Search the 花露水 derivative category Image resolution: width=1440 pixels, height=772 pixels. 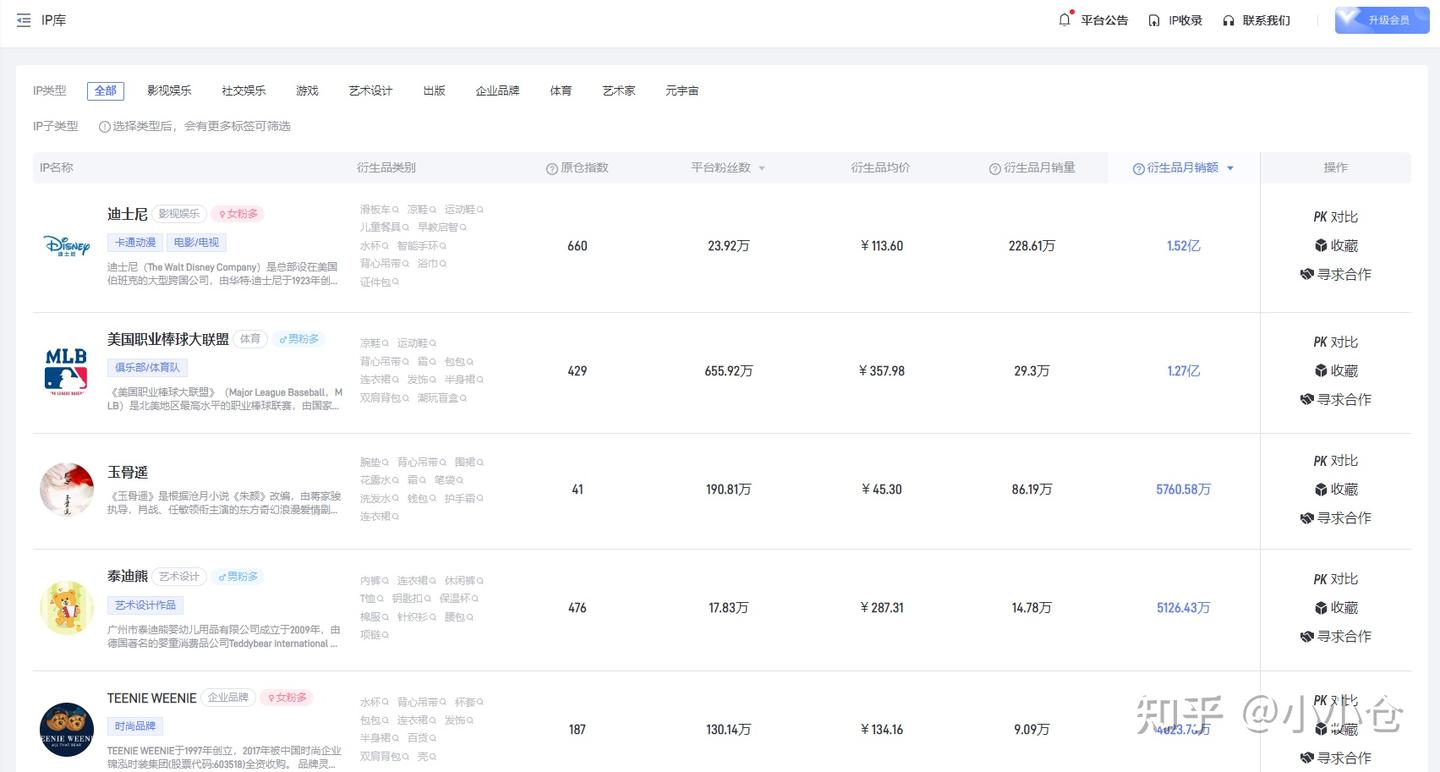tap(379, 481)
